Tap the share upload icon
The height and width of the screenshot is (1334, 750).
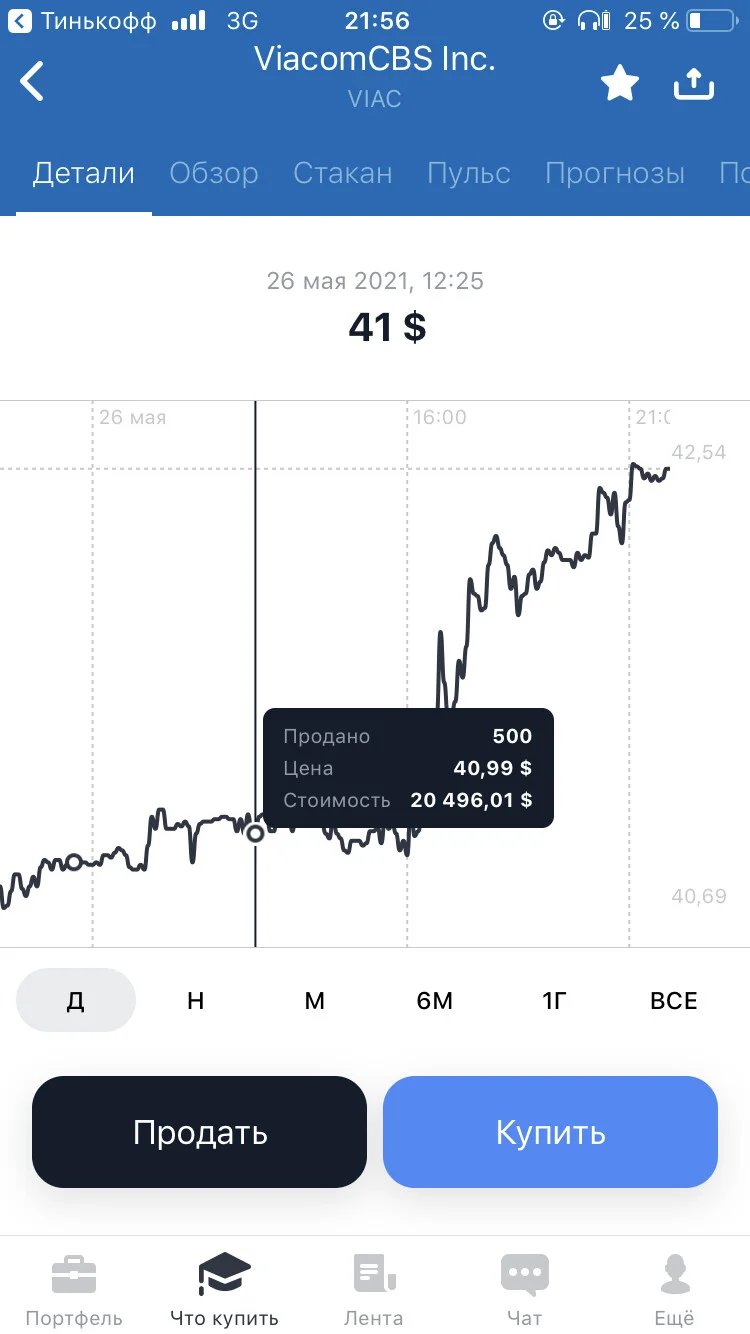tap(694, 83)
